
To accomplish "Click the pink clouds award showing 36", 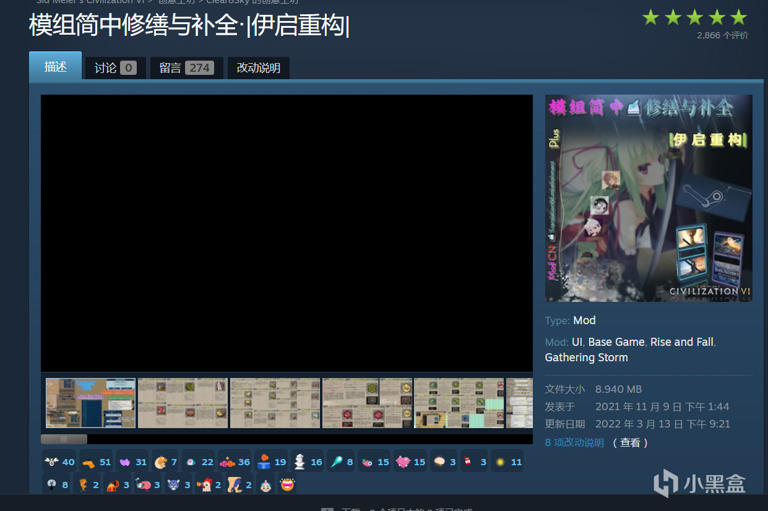I will [x=235, y=462].
